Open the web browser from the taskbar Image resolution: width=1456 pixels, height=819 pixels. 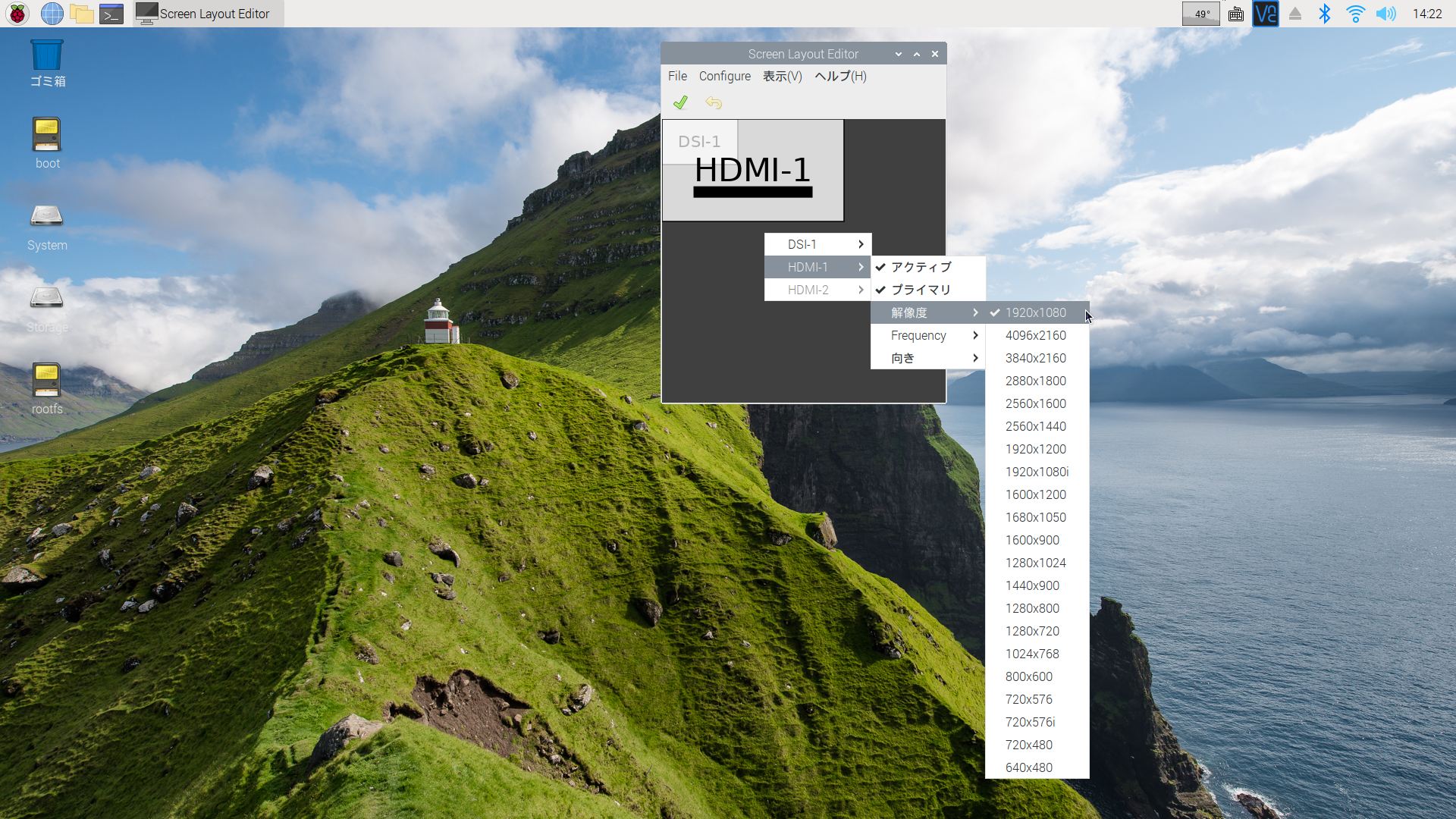tap(52, 13)
